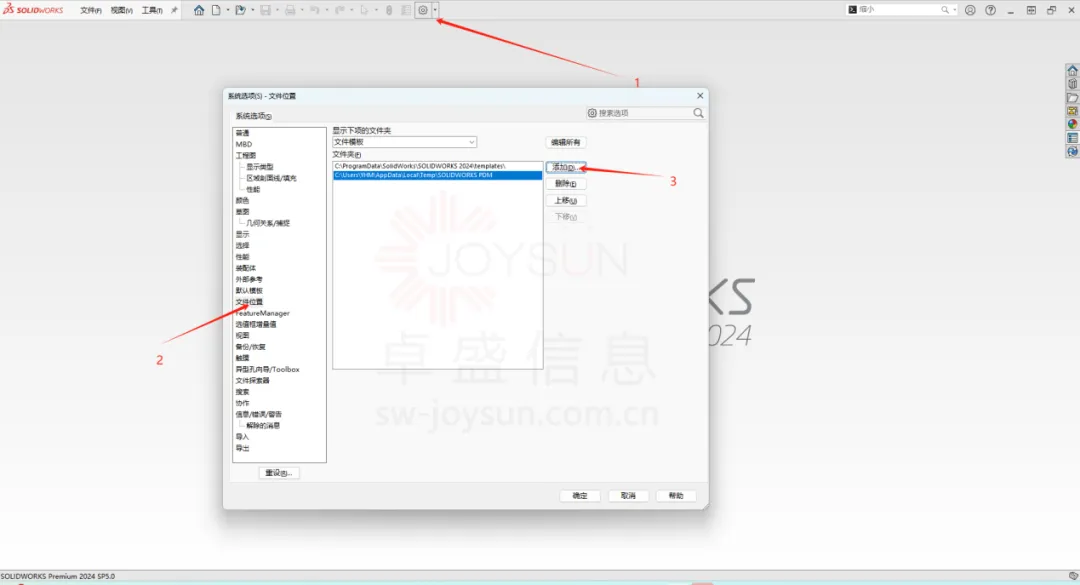Click the 搜索选项 search field in dialog
The height and width of the screenshot is (585, 1080).
click(645, 114)
